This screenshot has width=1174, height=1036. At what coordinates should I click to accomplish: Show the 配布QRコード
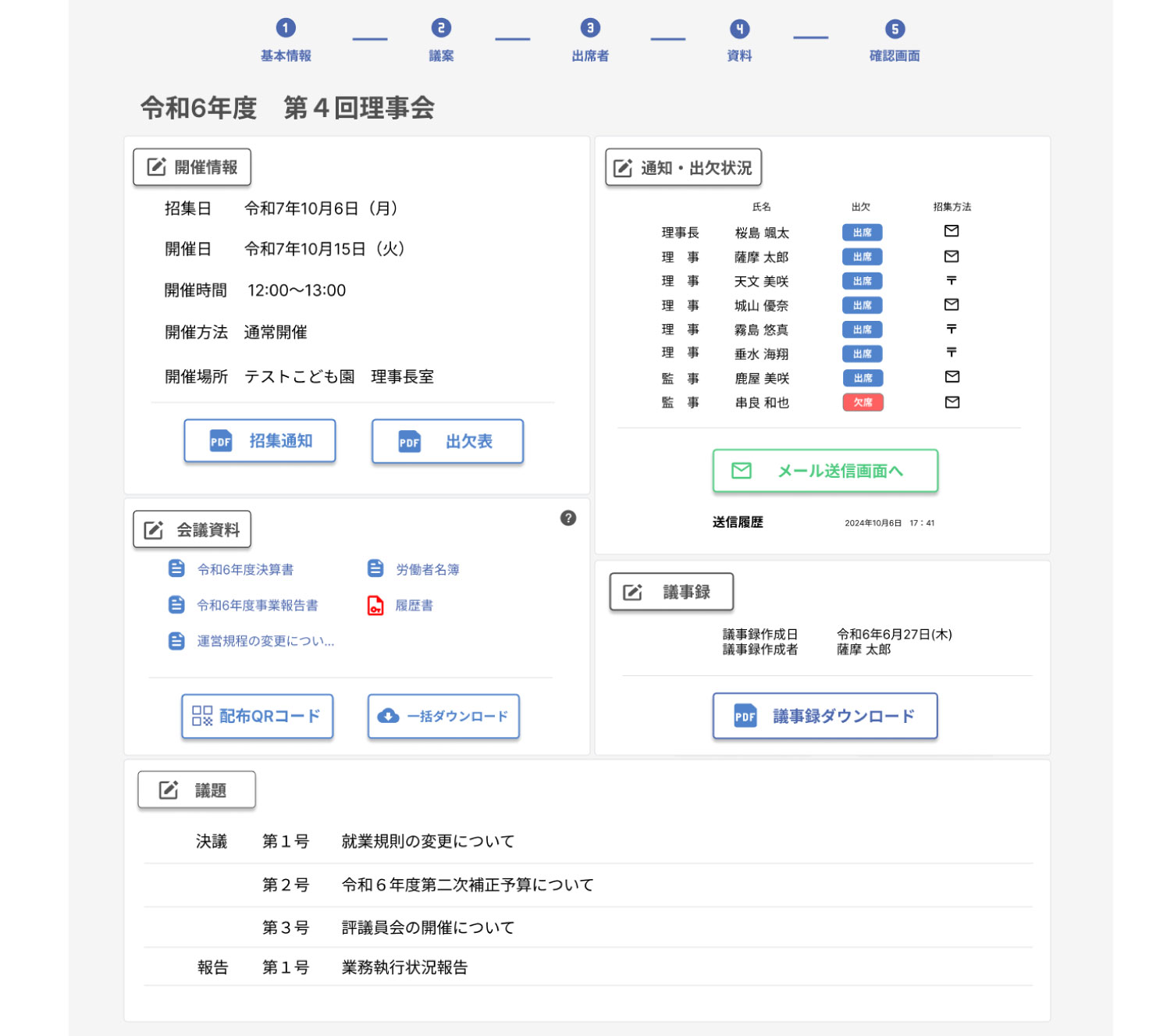258,716
